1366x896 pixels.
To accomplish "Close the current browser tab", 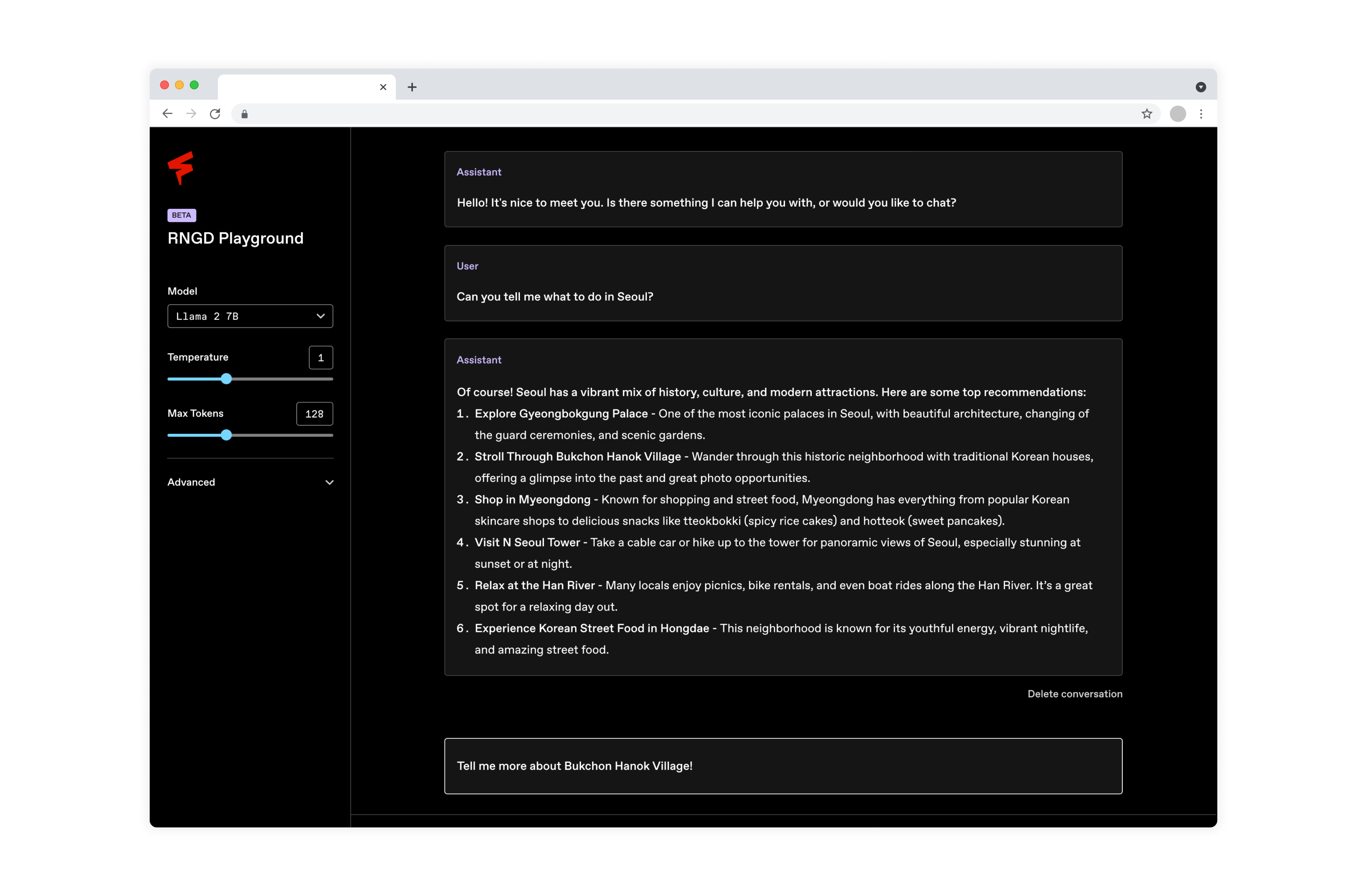I will click(383, 87).
